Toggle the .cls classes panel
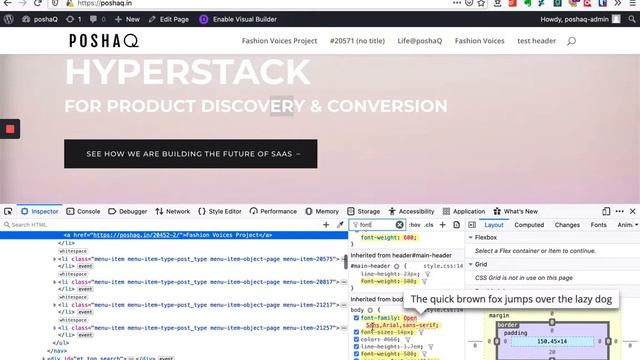Screen dimensions: 640x360 (x=429, y=225)
